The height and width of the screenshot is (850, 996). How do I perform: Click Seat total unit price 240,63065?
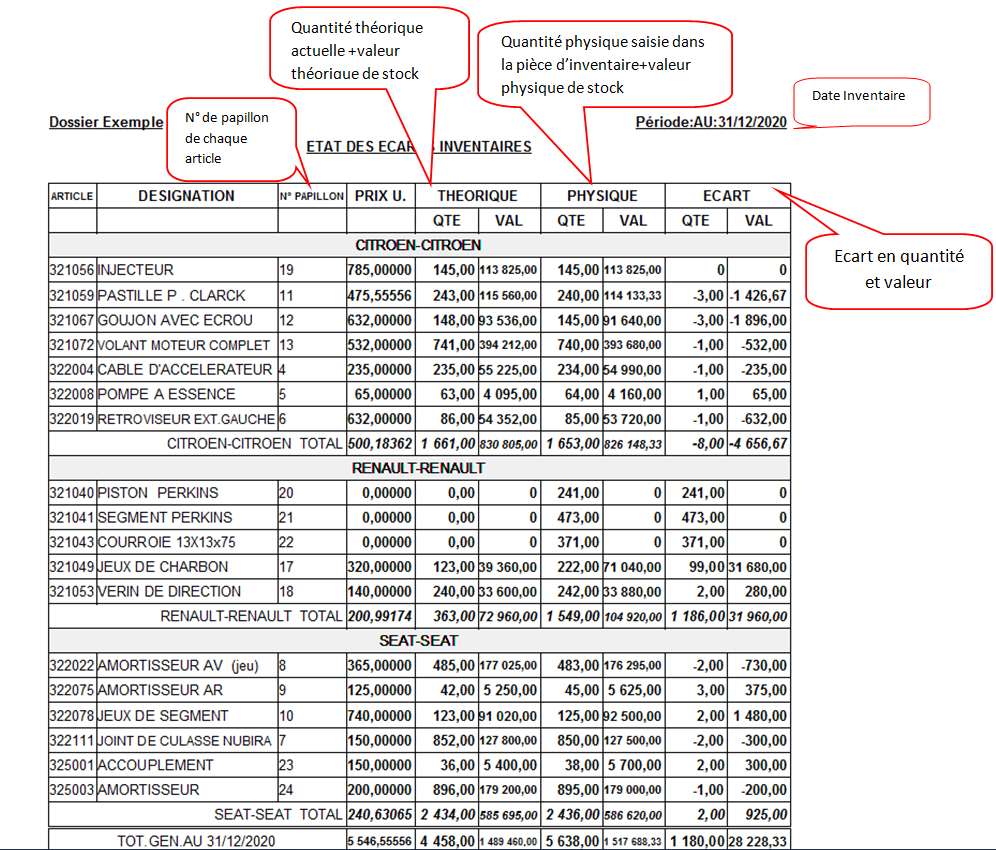380,814
